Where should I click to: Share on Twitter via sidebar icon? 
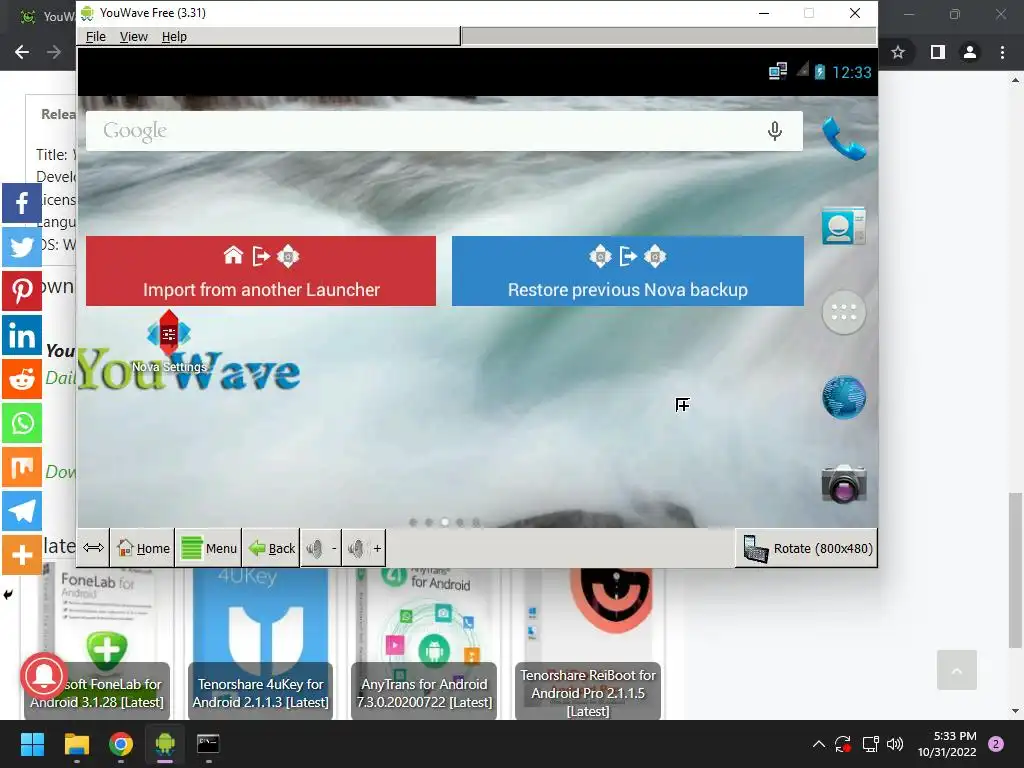point(22,247)
